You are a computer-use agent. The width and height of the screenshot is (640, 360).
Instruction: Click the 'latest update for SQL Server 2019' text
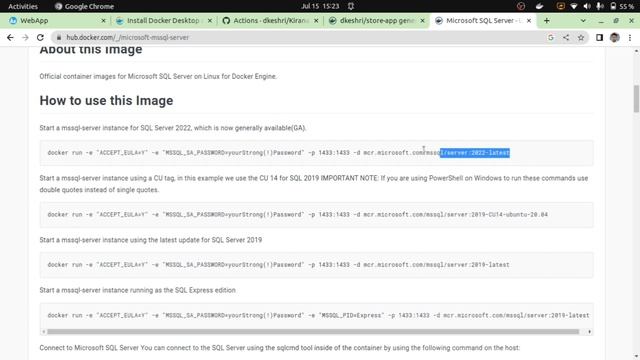point(151,240)
